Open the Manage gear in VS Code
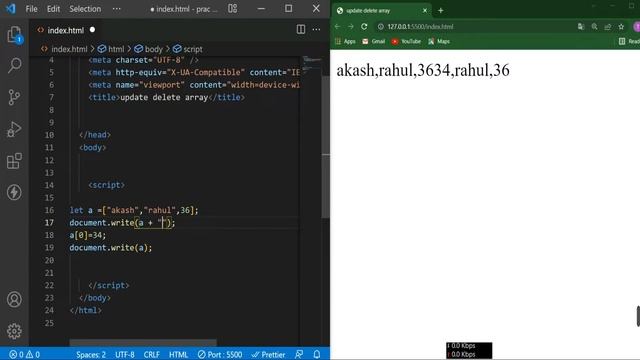 click(x=14, y=331)
